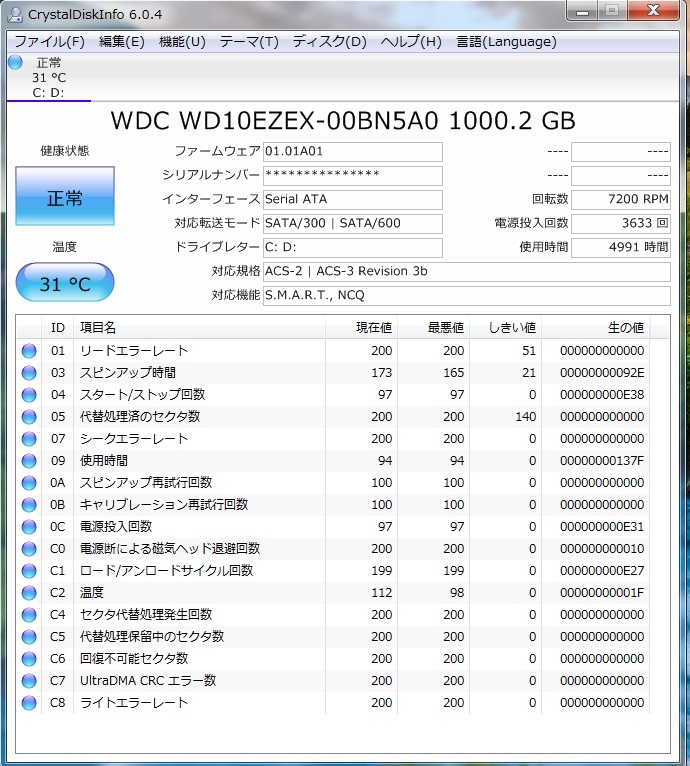Click threshold value 140

point(525,417)
